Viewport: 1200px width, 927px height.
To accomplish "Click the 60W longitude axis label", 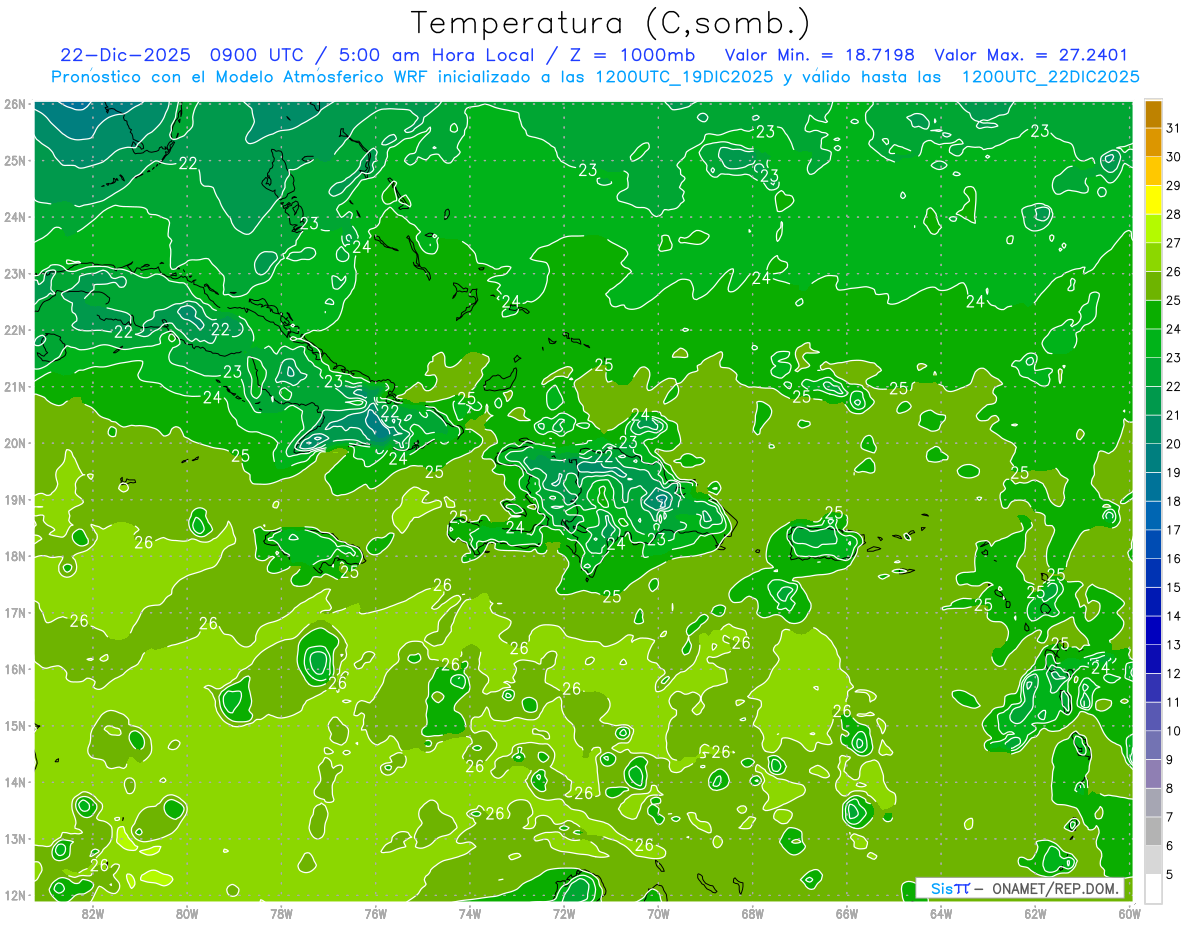I will coord(1129,913).
